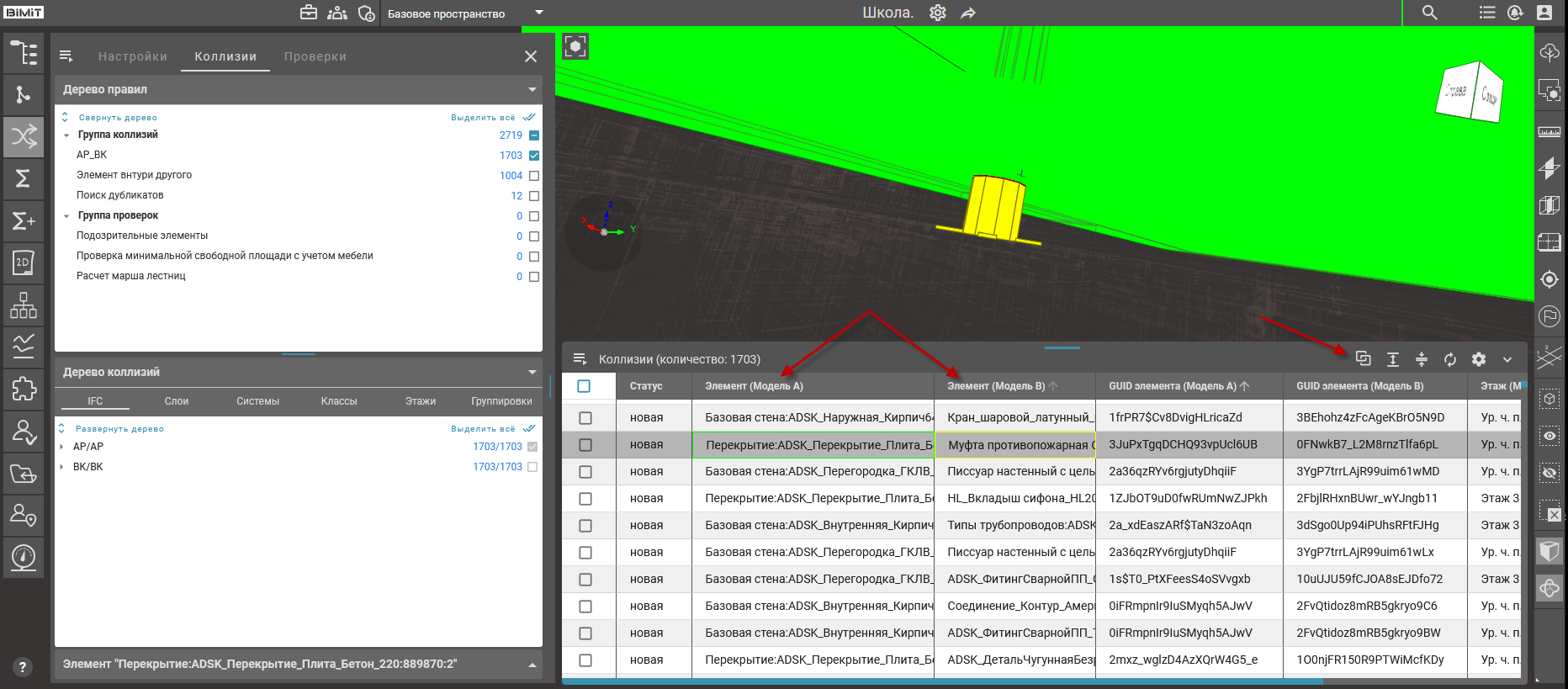1568x689 pixels.
Task: Select the Этажи grouping tab
Action: point(420,401)
